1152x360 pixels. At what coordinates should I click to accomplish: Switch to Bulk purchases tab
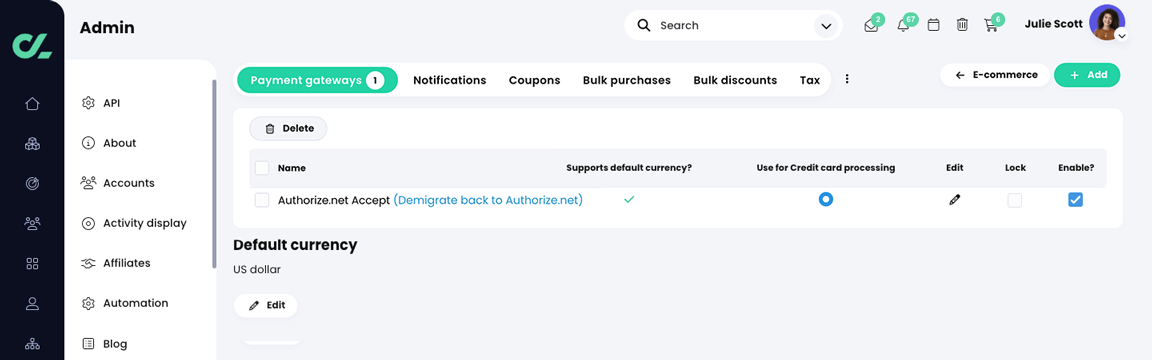pyautogui.click(x=627, y=80)
